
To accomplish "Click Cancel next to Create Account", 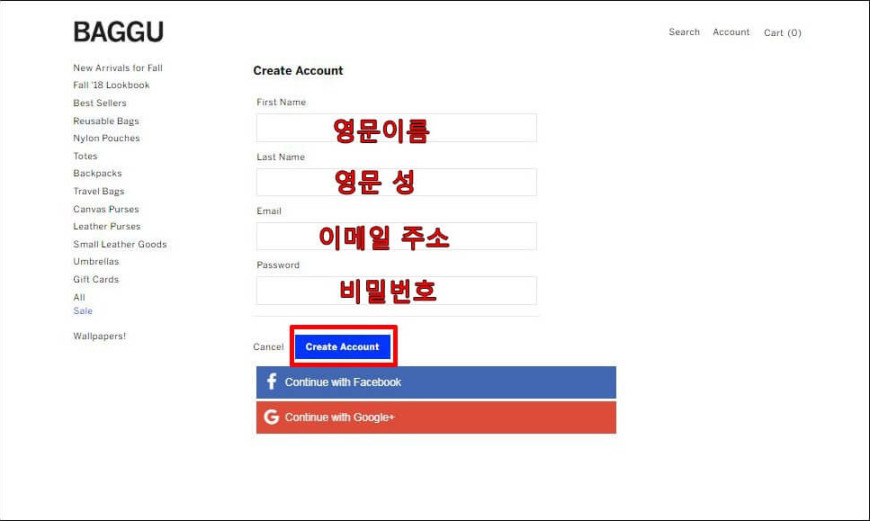I will 268,347.
